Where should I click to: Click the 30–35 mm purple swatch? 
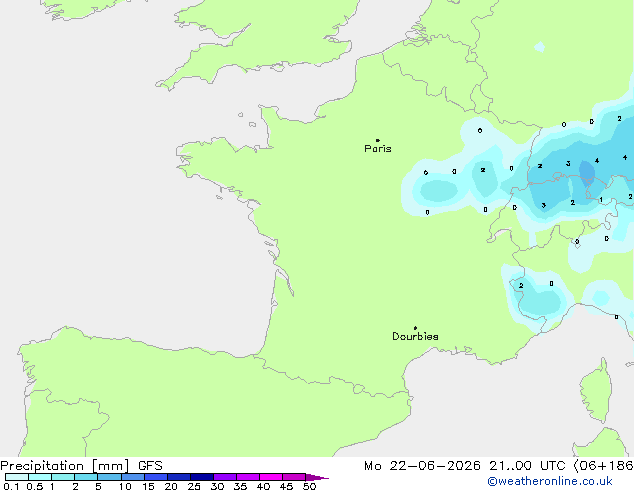[225, 477]
